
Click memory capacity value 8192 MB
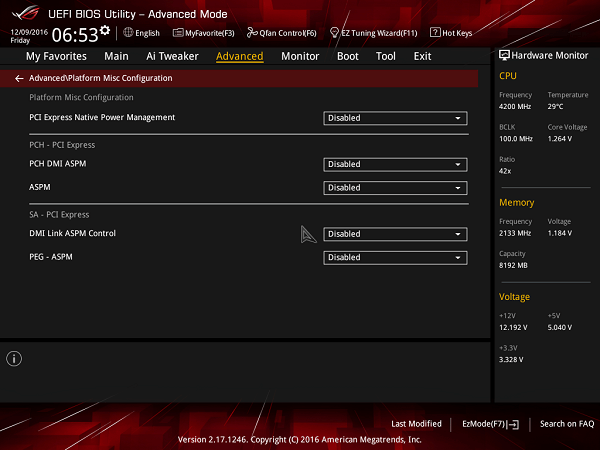point(513,265)
